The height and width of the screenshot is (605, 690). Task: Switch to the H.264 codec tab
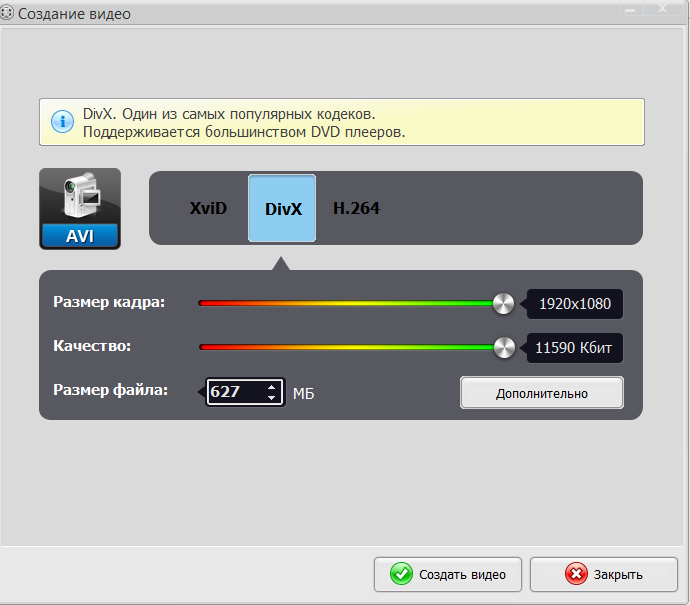point(356,209)
